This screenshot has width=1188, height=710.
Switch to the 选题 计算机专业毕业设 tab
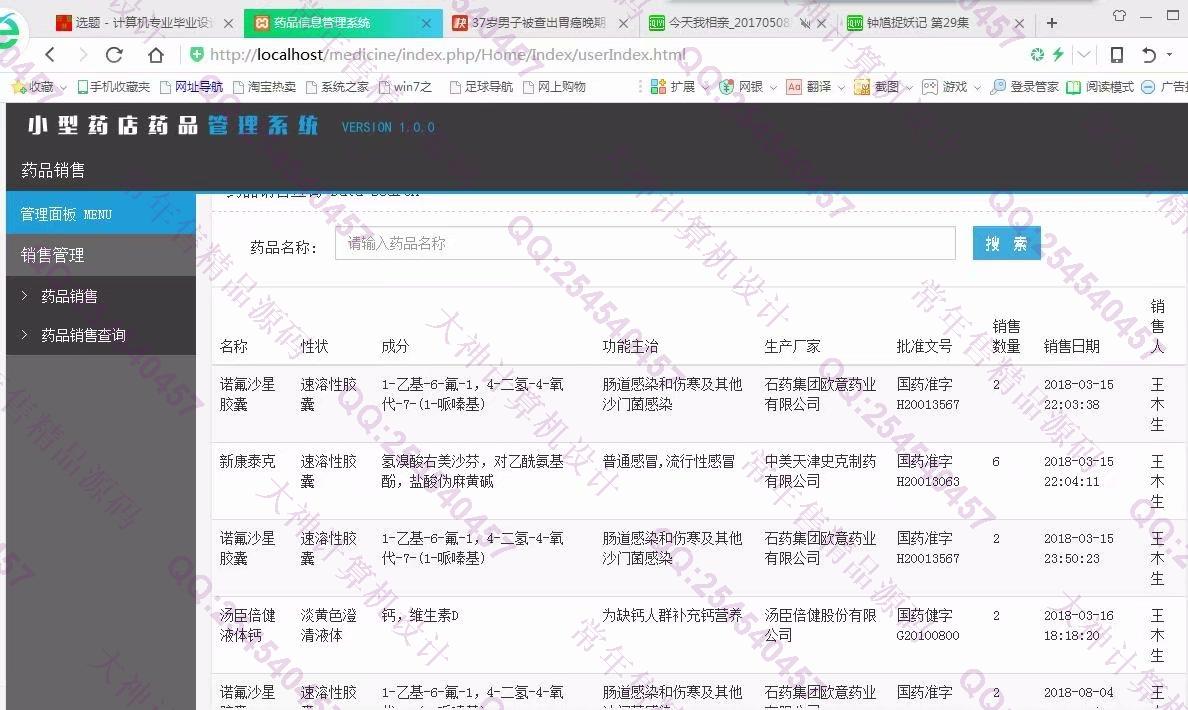144,23
